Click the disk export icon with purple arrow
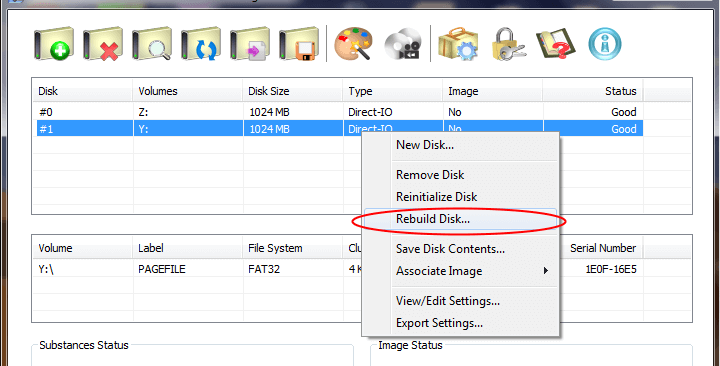This screenshot has height=366, width=720. point(250,44)
